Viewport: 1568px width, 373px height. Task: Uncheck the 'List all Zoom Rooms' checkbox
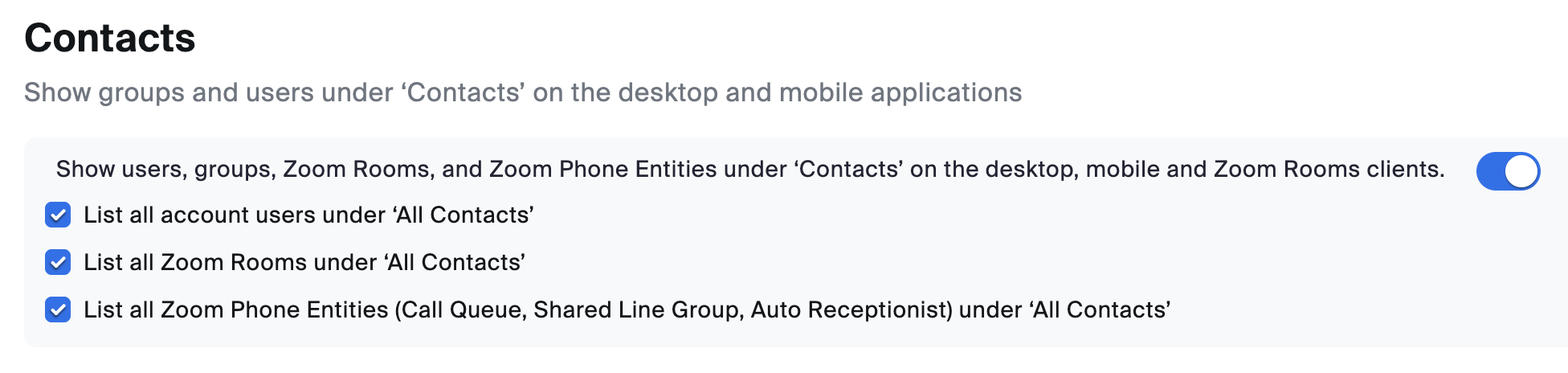58,263
